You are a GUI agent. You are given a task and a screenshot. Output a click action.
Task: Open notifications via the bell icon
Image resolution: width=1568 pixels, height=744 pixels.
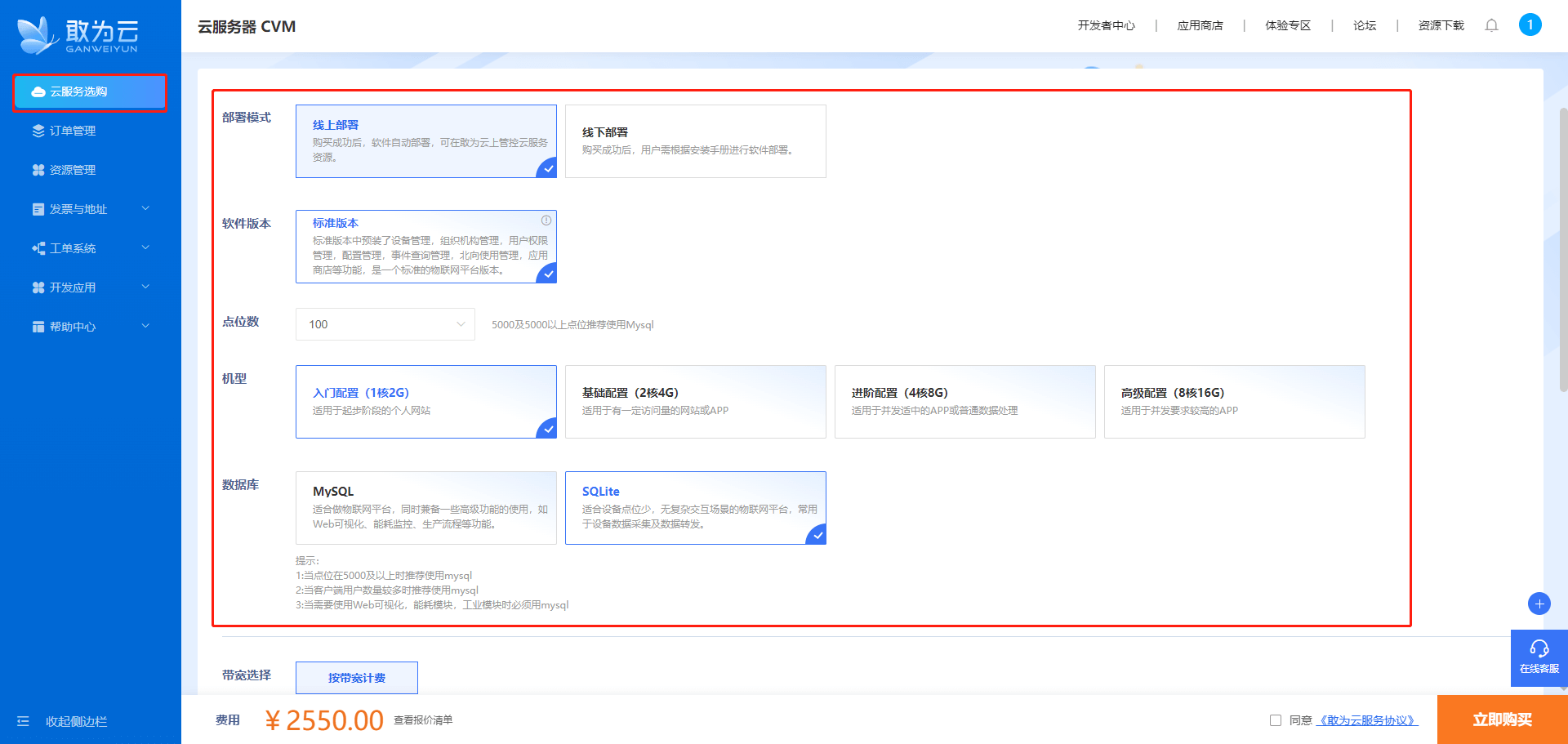(x=1491, y=25)
